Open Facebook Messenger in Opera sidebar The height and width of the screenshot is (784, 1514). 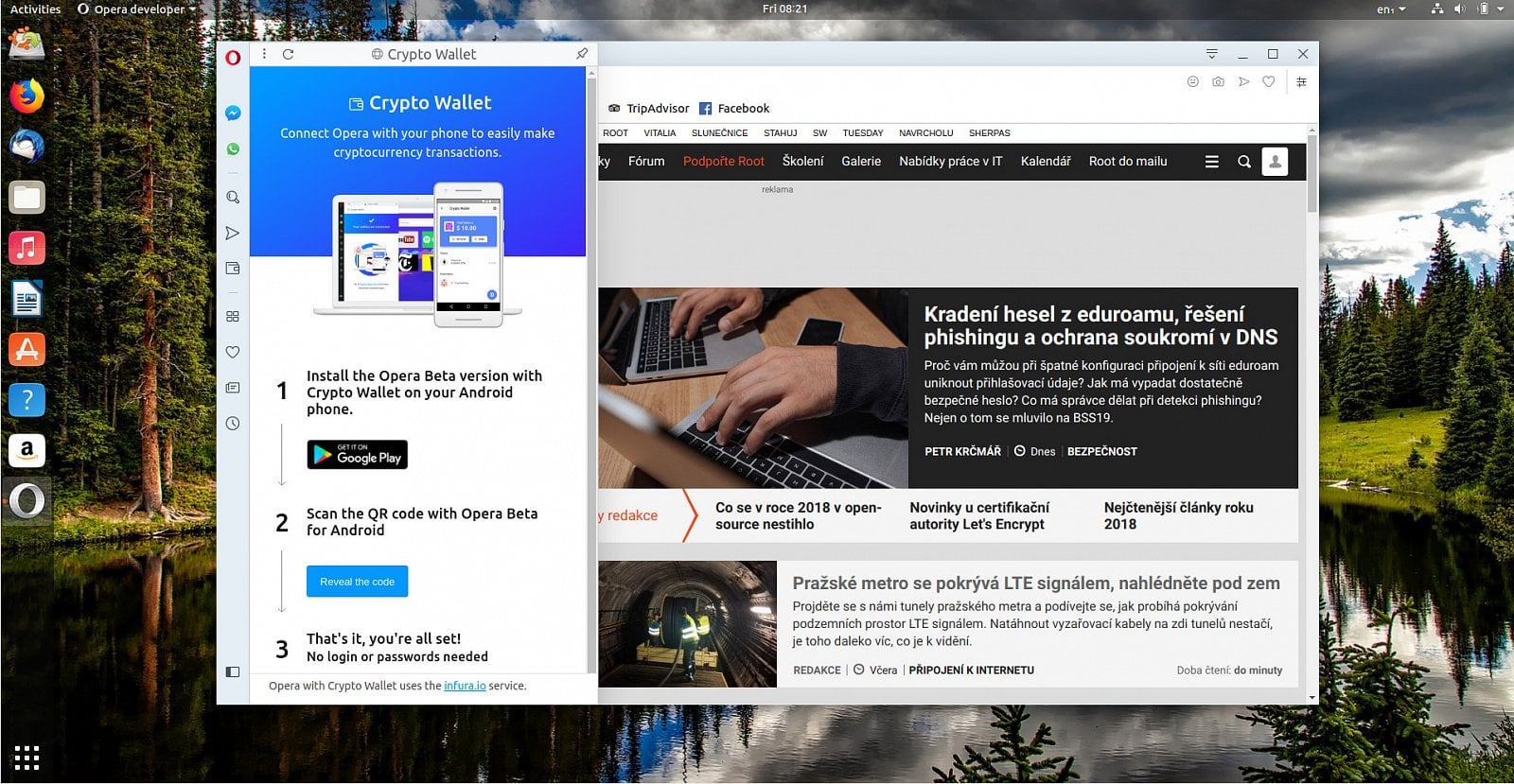click(233, 113)
